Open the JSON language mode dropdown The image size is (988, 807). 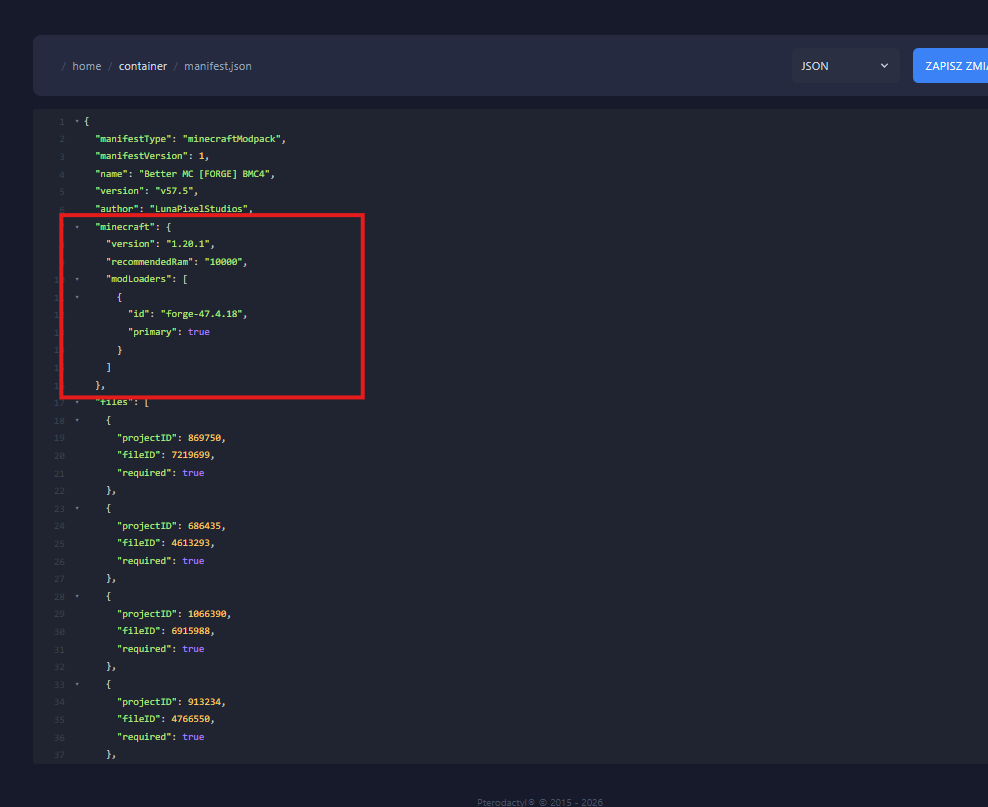point(845,66)
